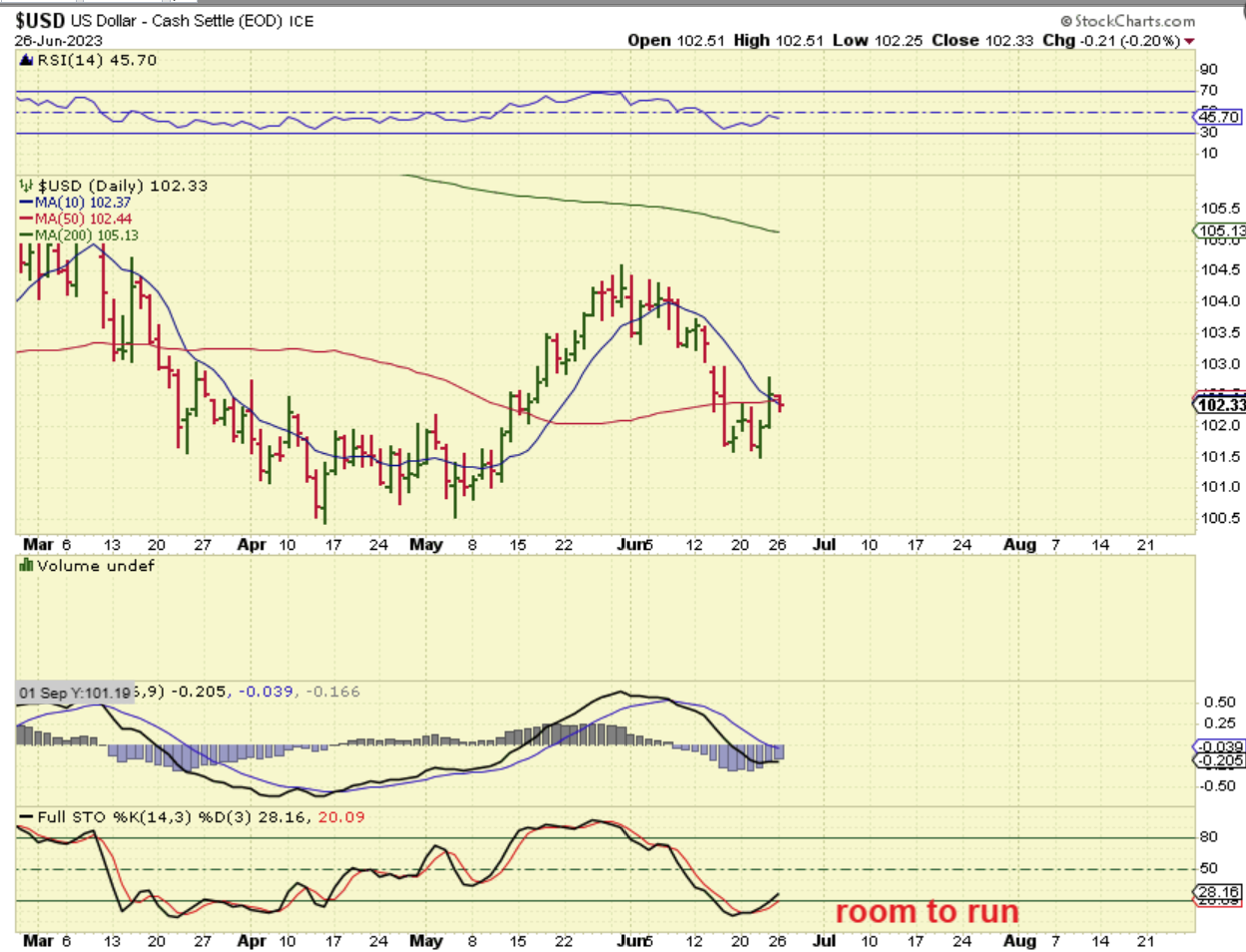1246x952 pixels.
Task: Click the red down arrow after Chg value
Action: click(1189, 41)
